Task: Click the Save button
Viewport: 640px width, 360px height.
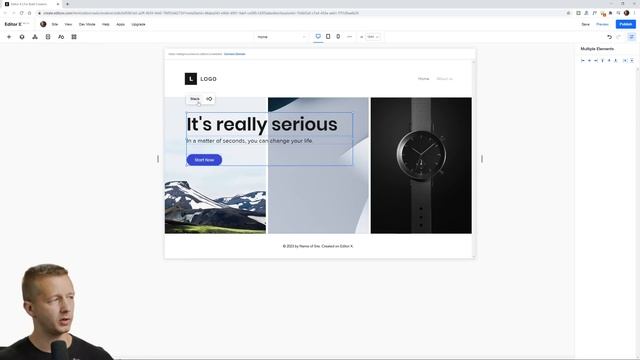Action: tap(585, 24)
